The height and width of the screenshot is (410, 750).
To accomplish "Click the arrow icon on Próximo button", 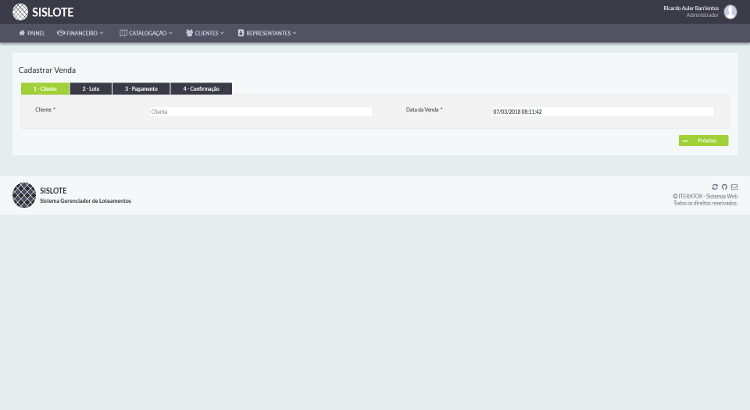I will [685, 141].
